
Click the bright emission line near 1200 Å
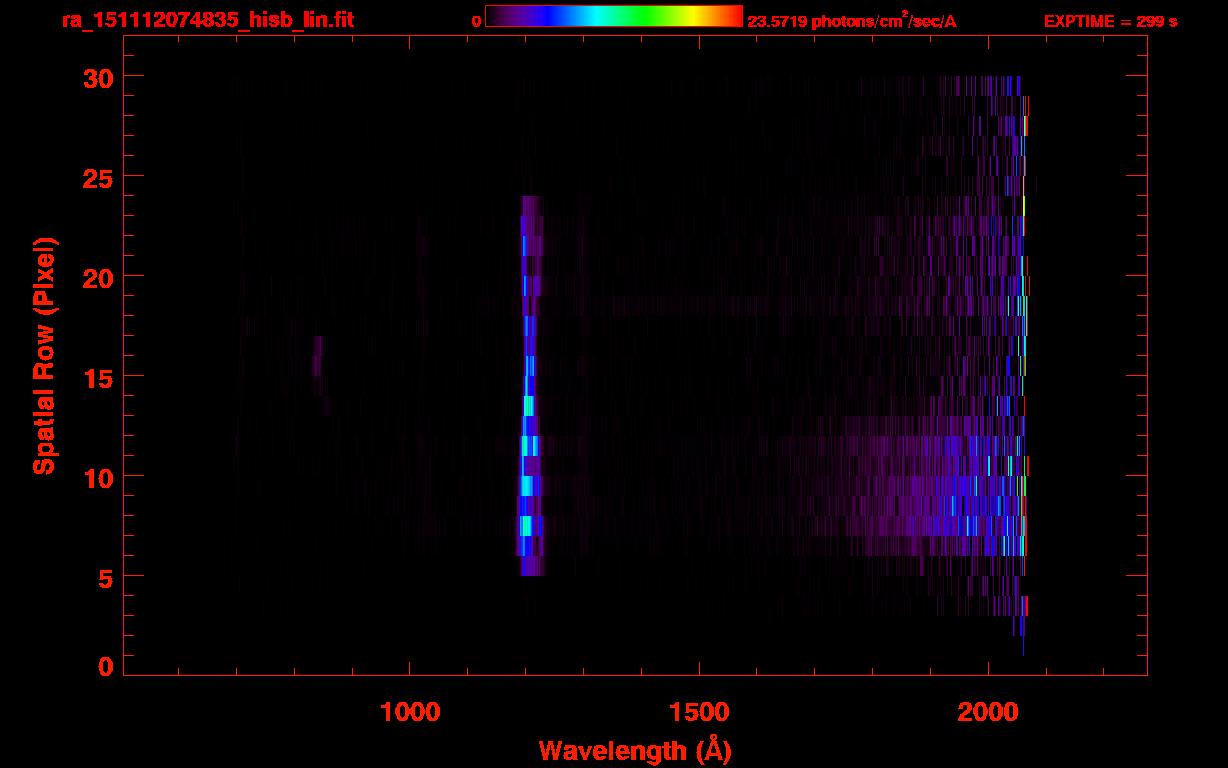click(x=529, y=386)
